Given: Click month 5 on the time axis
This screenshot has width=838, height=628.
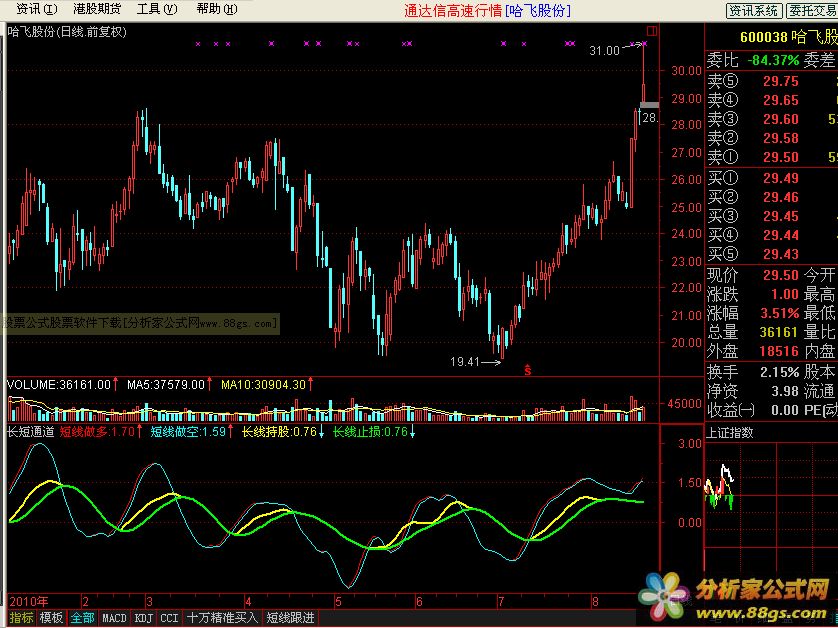Looking at the screenshot, I should click(338, 602).
